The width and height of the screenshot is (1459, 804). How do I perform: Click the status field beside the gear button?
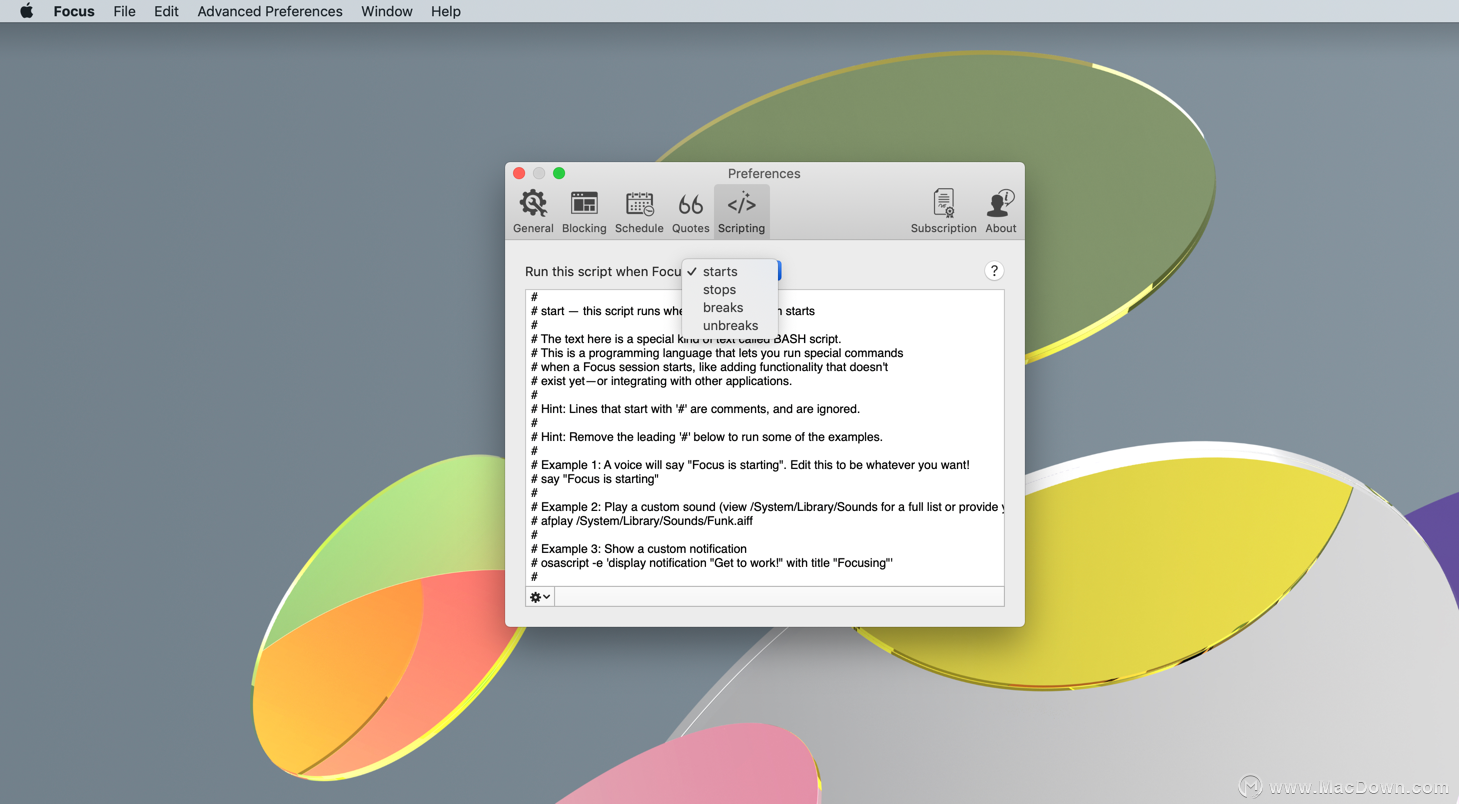[x=779, y=597]
